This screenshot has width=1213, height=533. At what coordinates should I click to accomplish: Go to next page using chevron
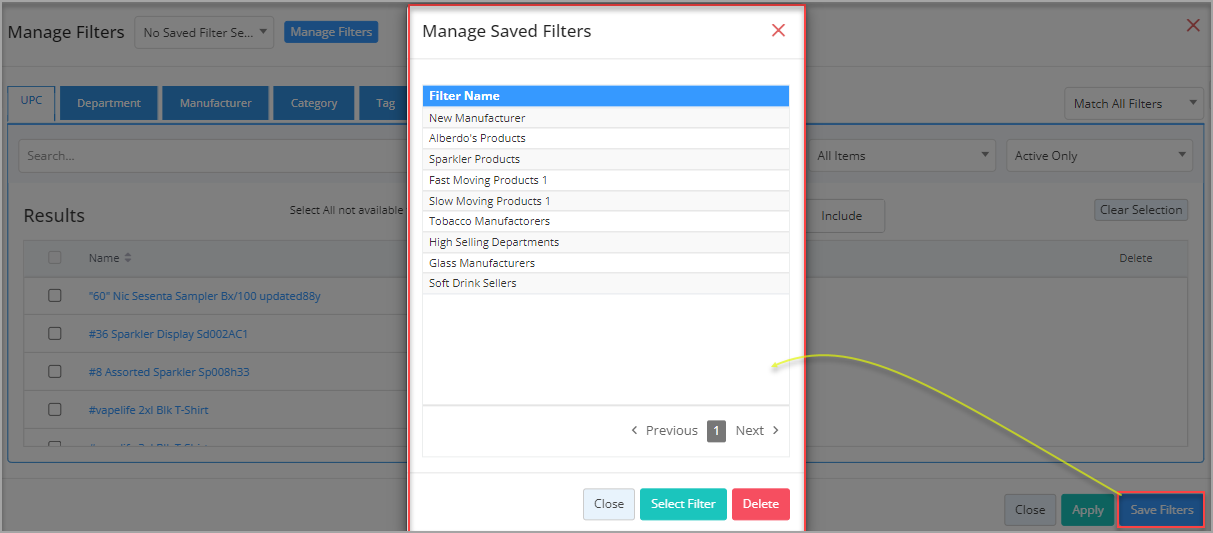point(775,430)
